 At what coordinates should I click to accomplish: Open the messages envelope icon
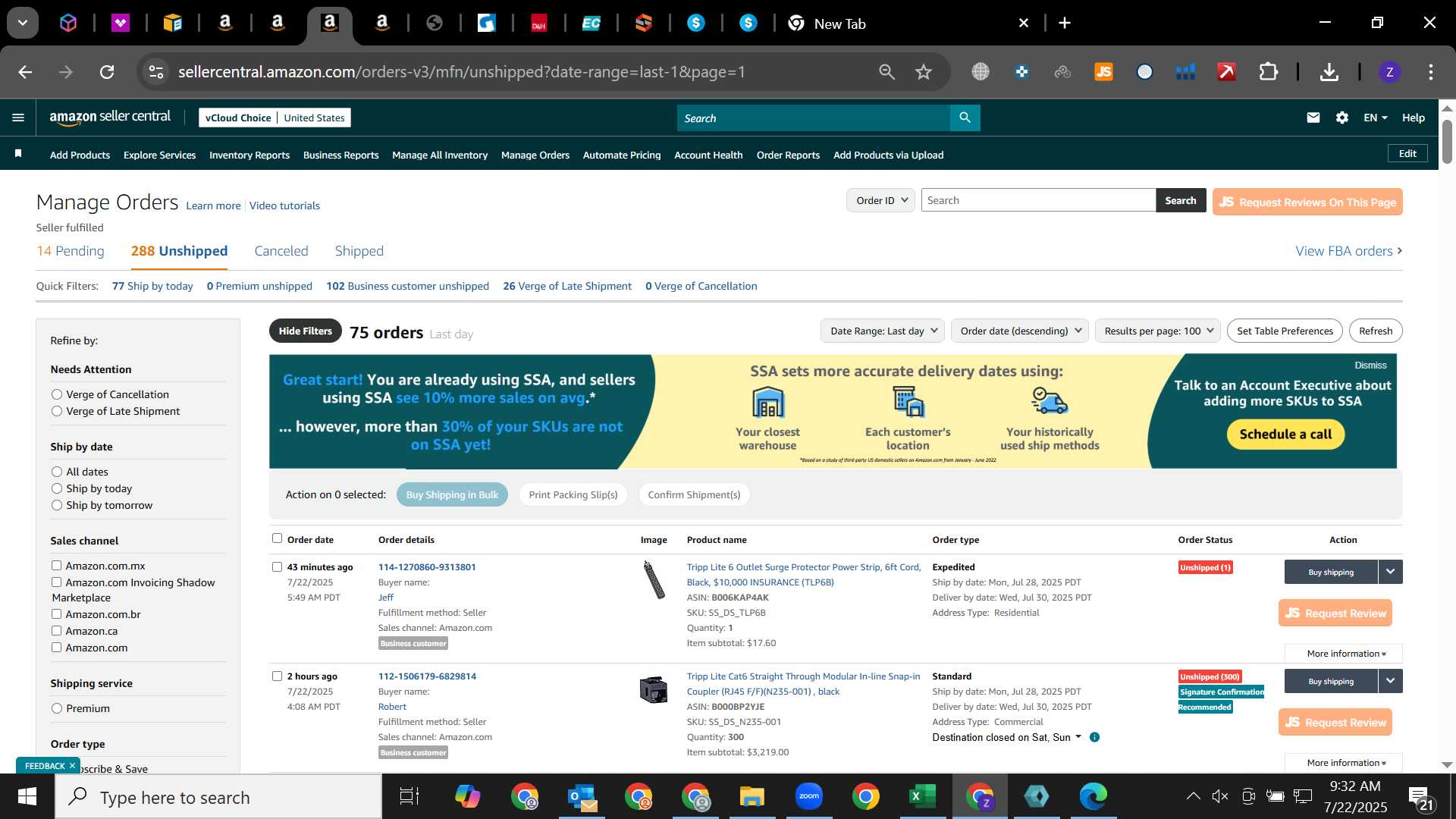tap(1313, 118)
